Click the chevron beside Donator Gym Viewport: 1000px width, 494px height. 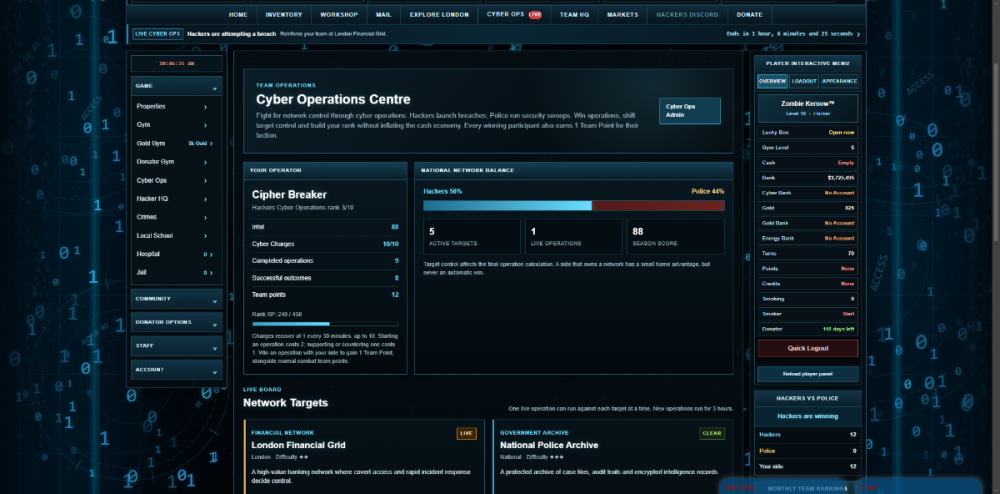pos(205,163)
